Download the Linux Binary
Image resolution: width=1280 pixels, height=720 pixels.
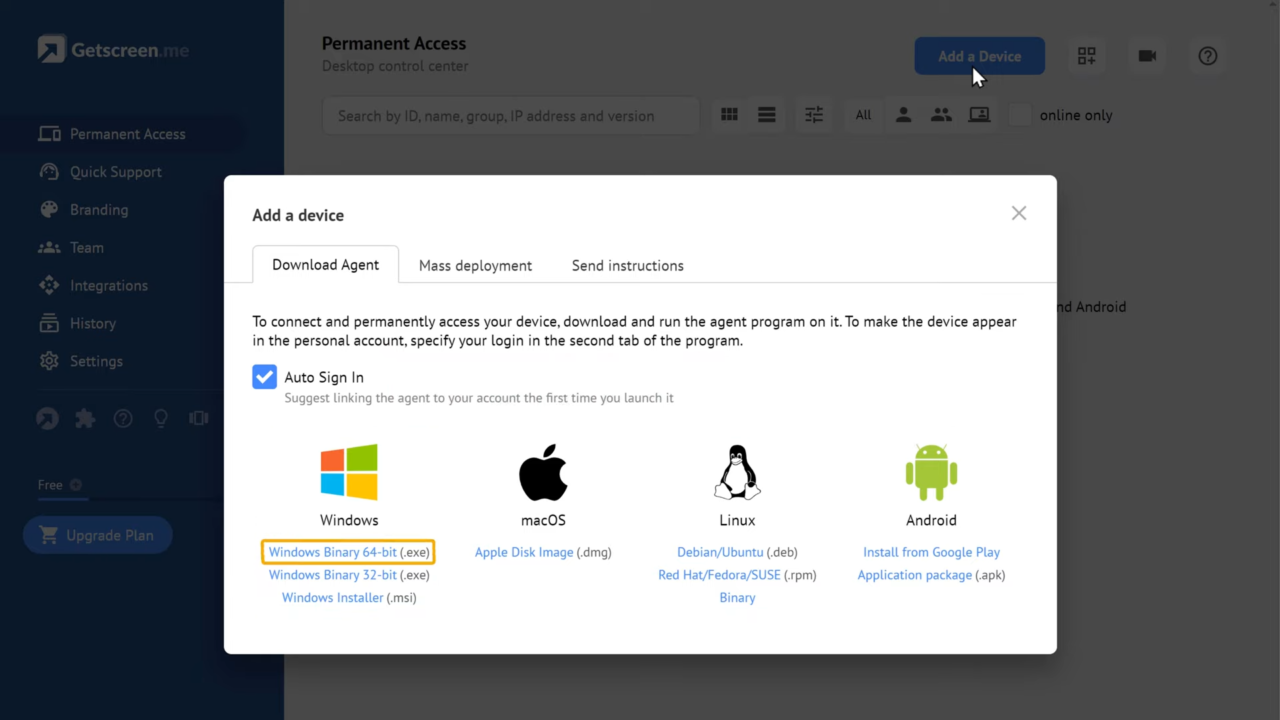pyautogui.click(x=737, y=598)
